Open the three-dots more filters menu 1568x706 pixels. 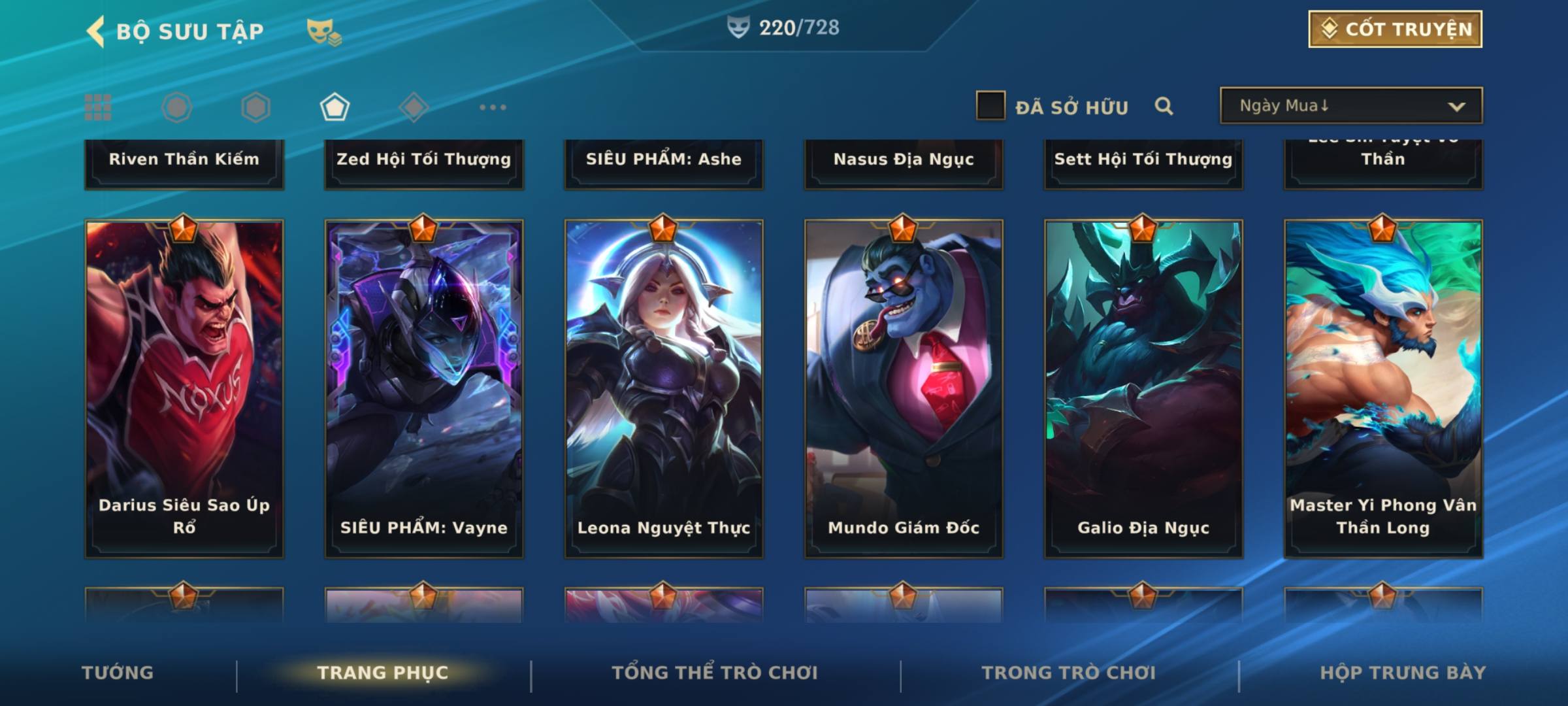[493, 107]
